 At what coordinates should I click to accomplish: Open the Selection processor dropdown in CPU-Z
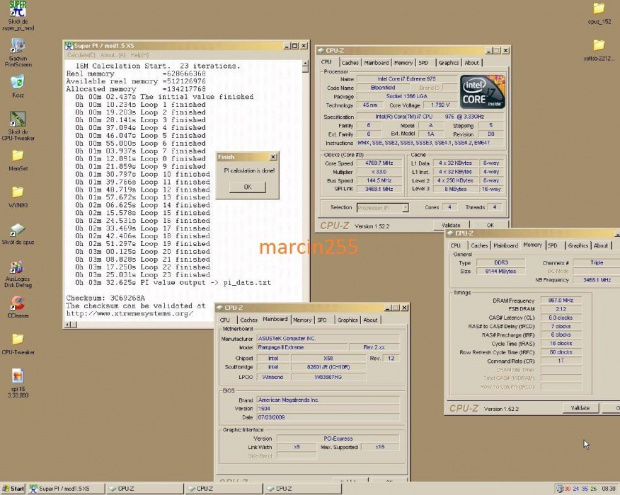point(383,208)
